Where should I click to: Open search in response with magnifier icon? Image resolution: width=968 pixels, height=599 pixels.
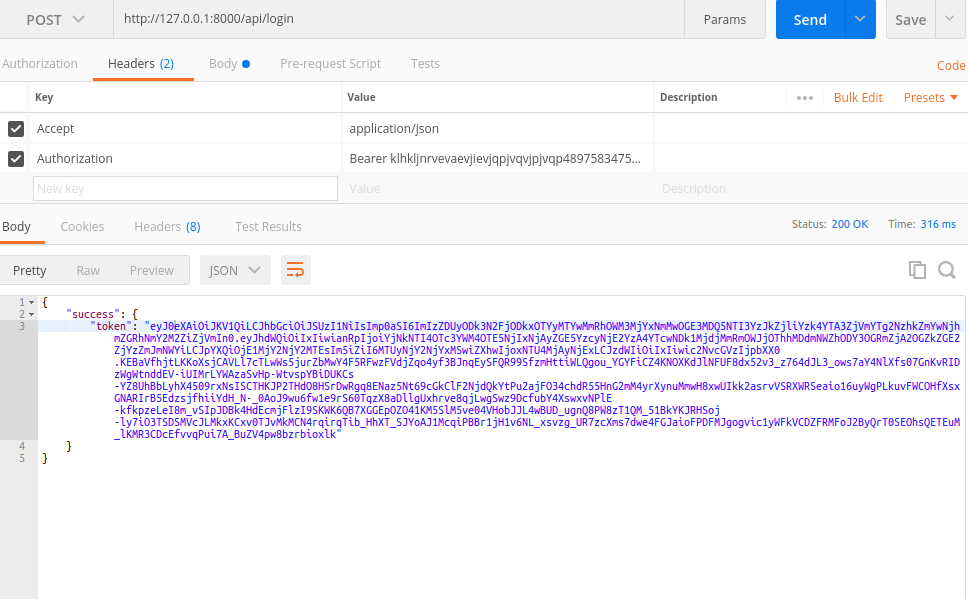click(946, 269)
